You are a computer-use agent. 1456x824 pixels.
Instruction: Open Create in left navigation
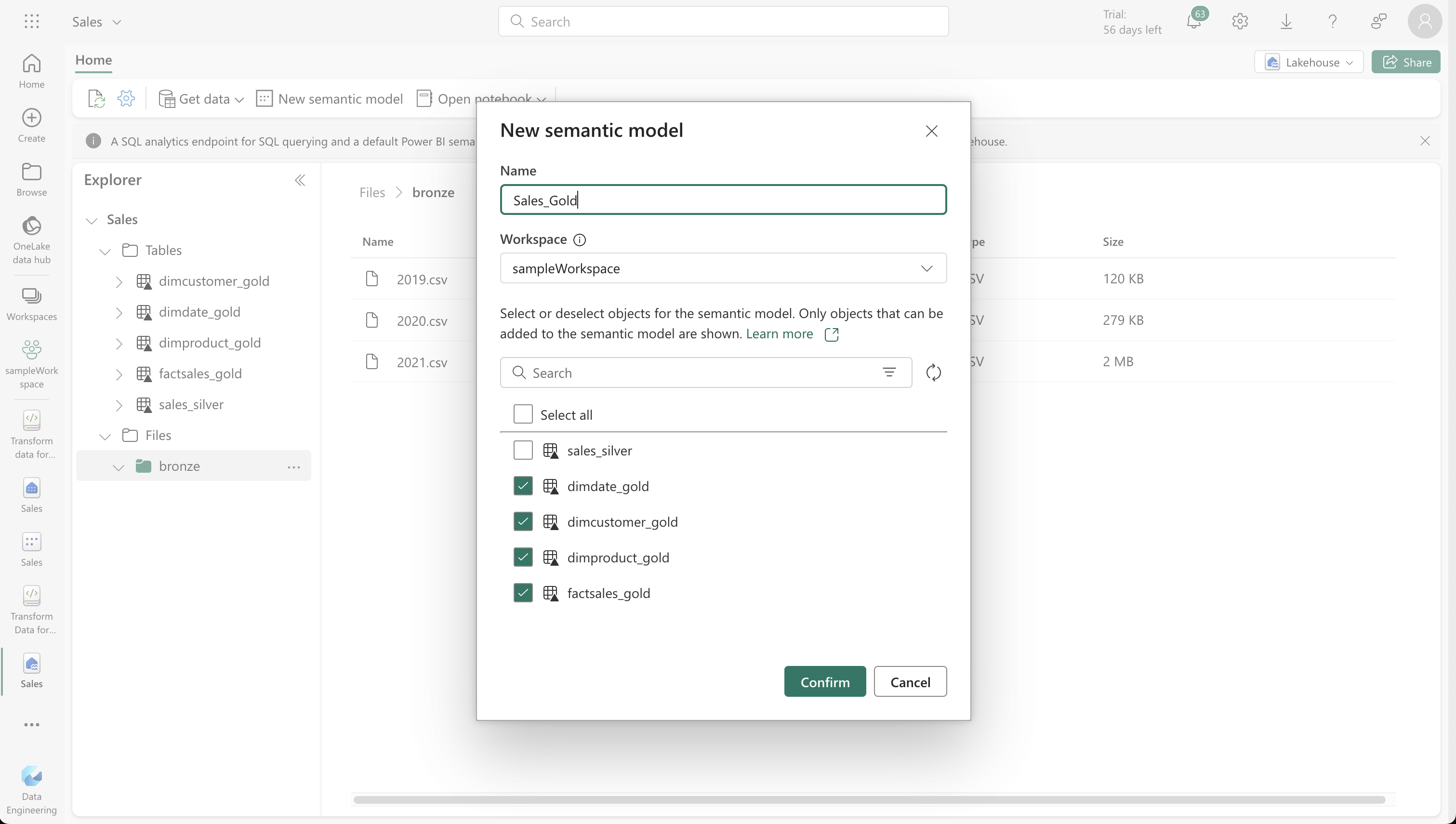coord(32,126)
